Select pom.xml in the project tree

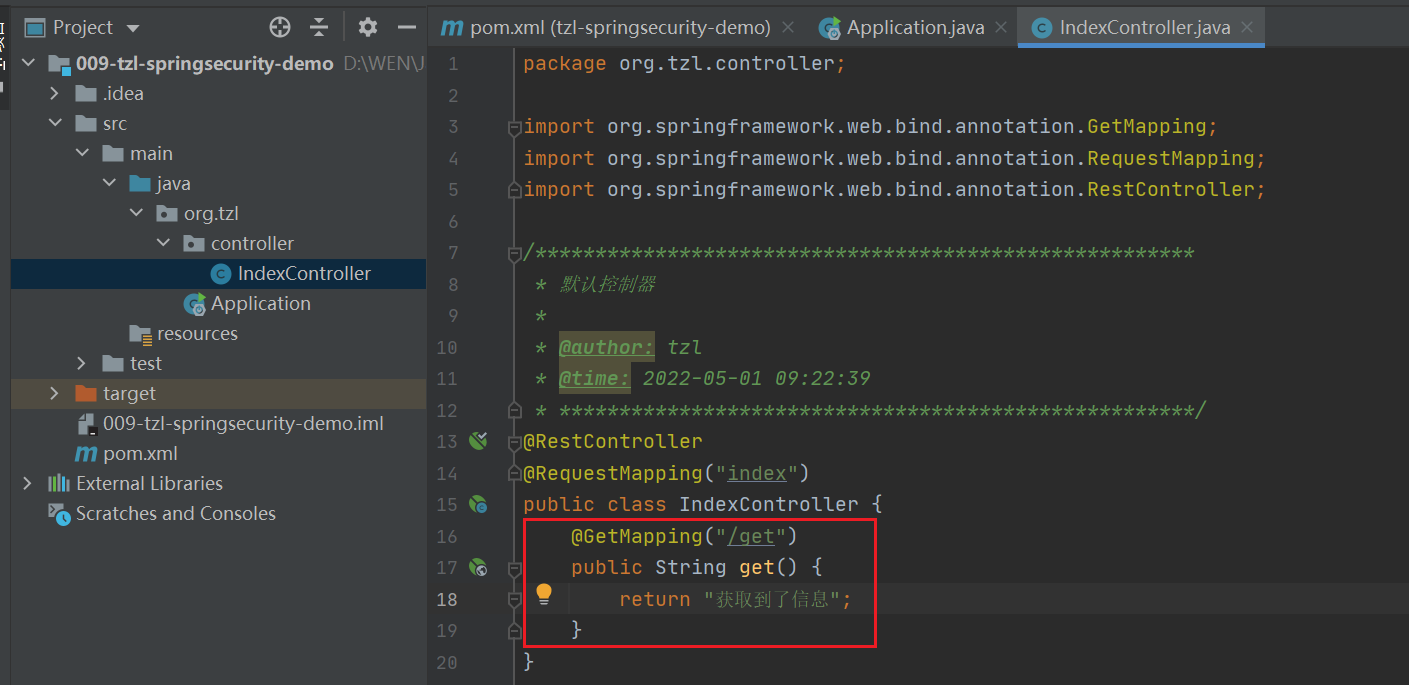click(x=140, y=454)
